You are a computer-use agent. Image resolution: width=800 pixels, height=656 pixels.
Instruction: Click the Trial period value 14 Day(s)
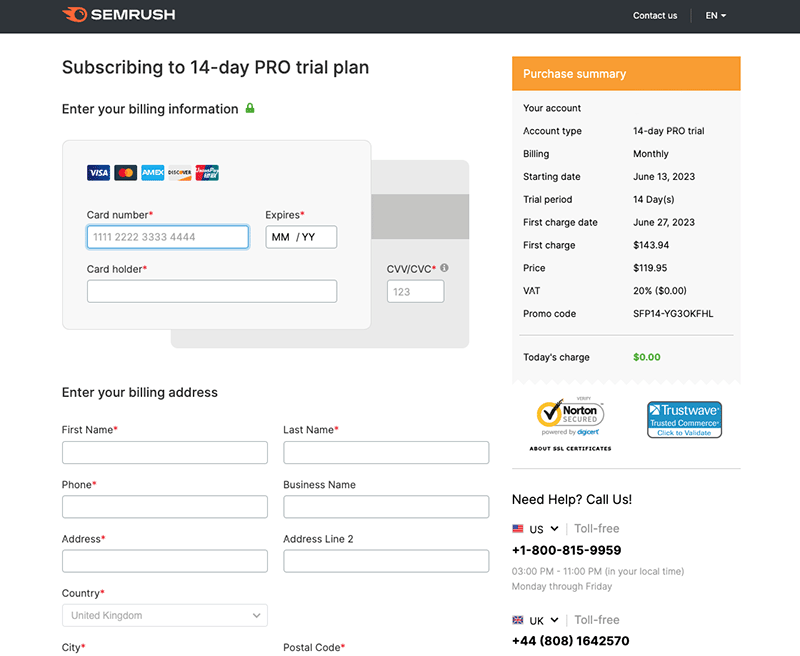pos(654,199)
